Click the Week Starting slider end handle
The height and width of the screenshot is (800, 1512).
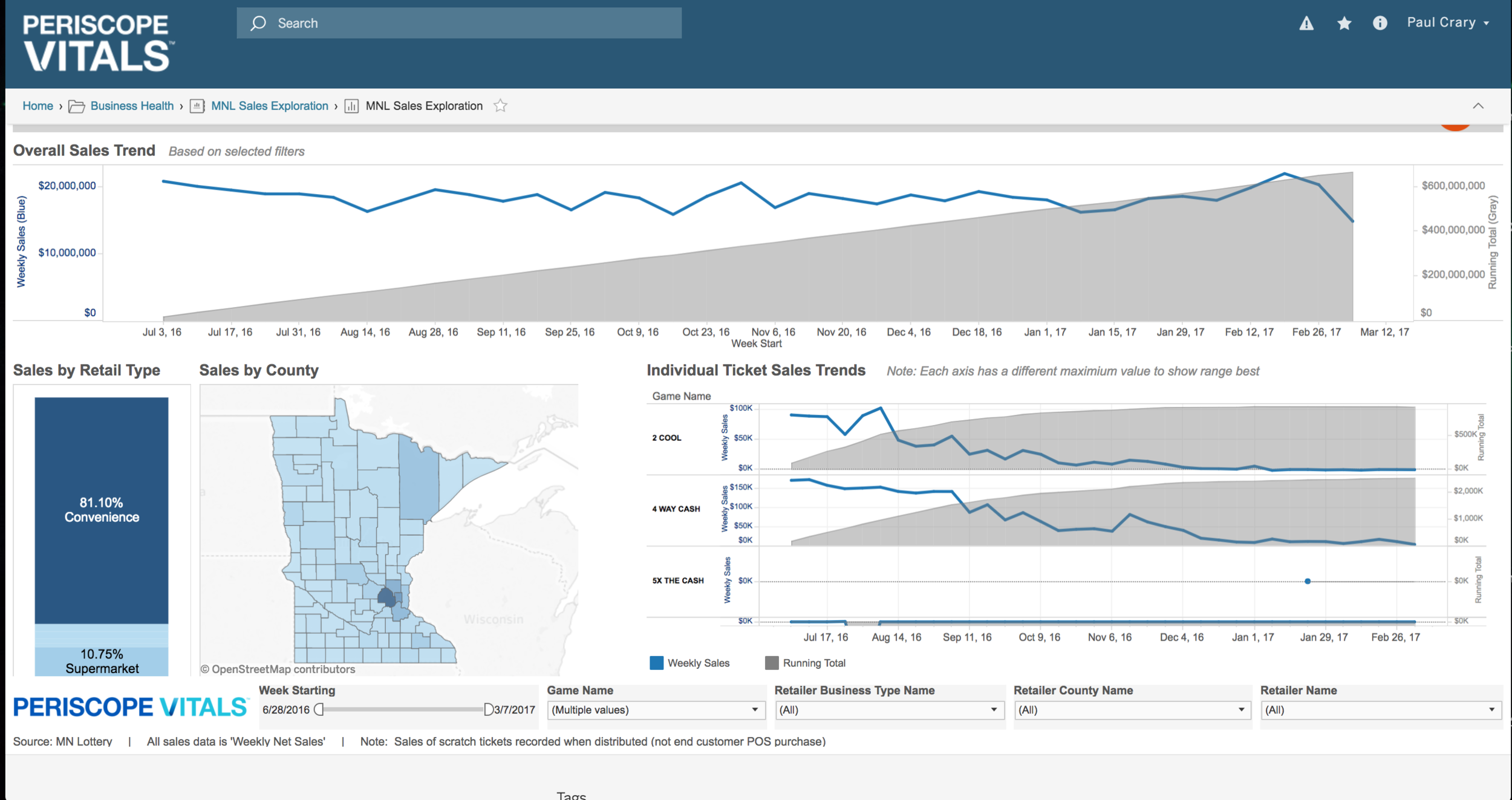point(488,709)
